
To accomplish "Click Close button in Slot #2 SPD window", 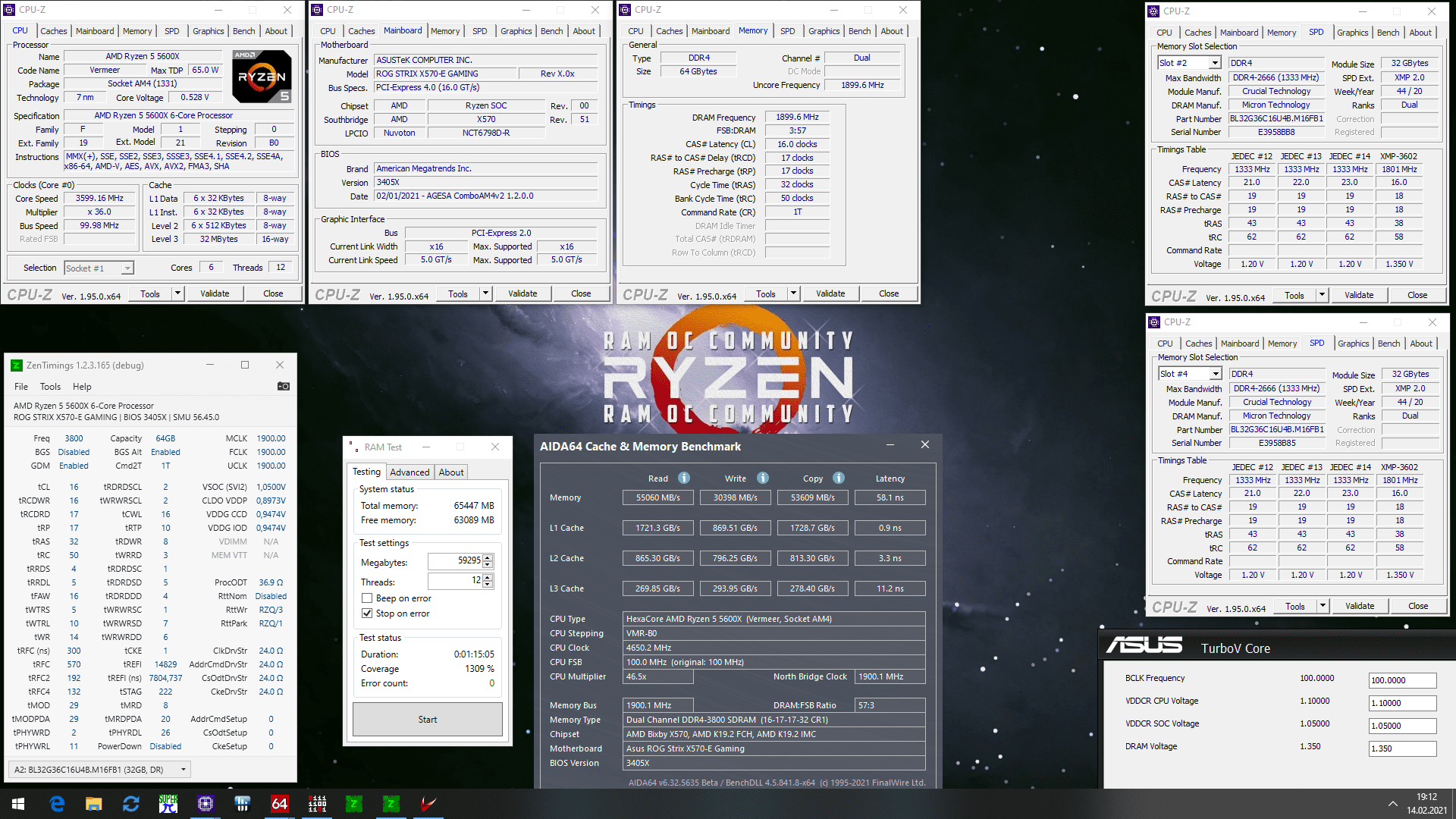I will coord(1417,295).
